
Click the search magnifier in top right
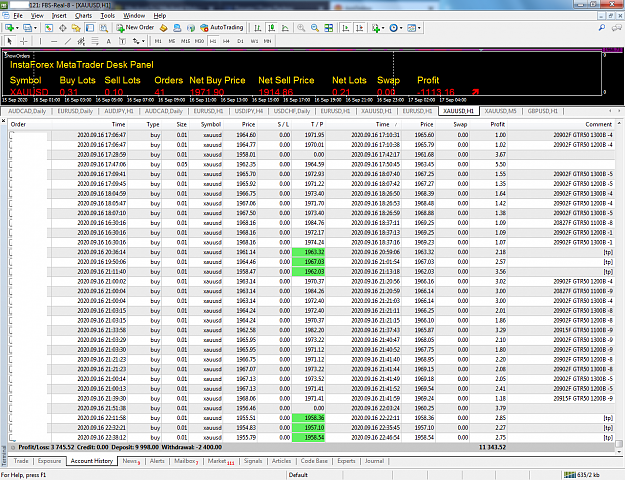[602, 28]
